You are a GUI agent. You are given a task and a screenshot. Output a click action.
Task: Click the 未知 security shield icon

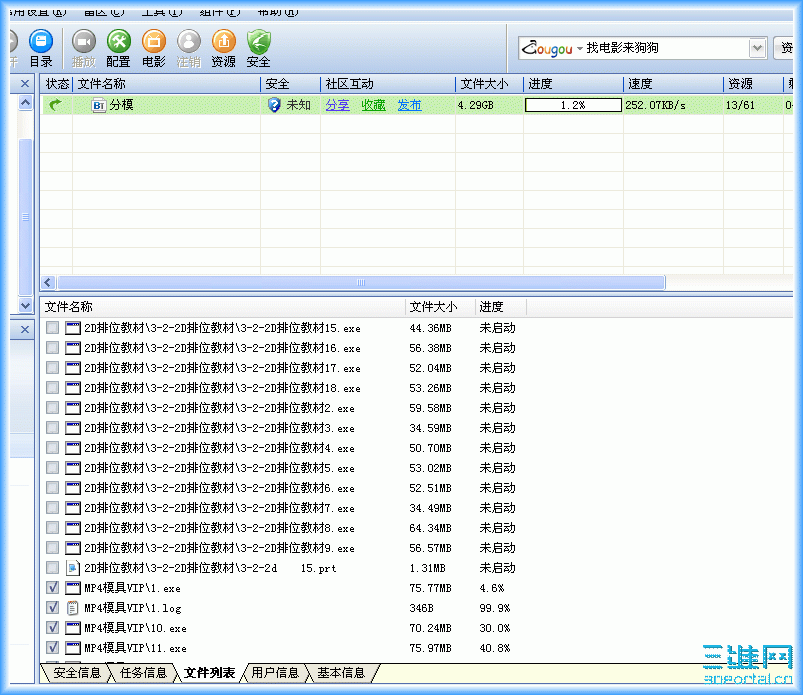coord(274,105)
